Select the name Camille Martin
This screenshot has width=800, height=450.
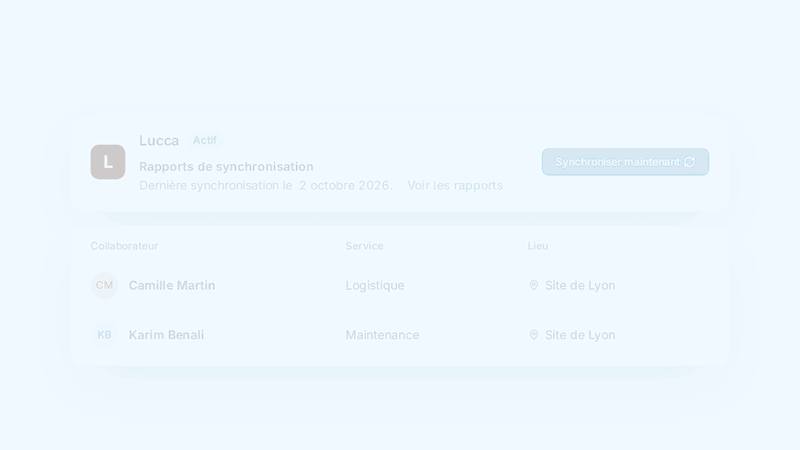click(172, 285)
